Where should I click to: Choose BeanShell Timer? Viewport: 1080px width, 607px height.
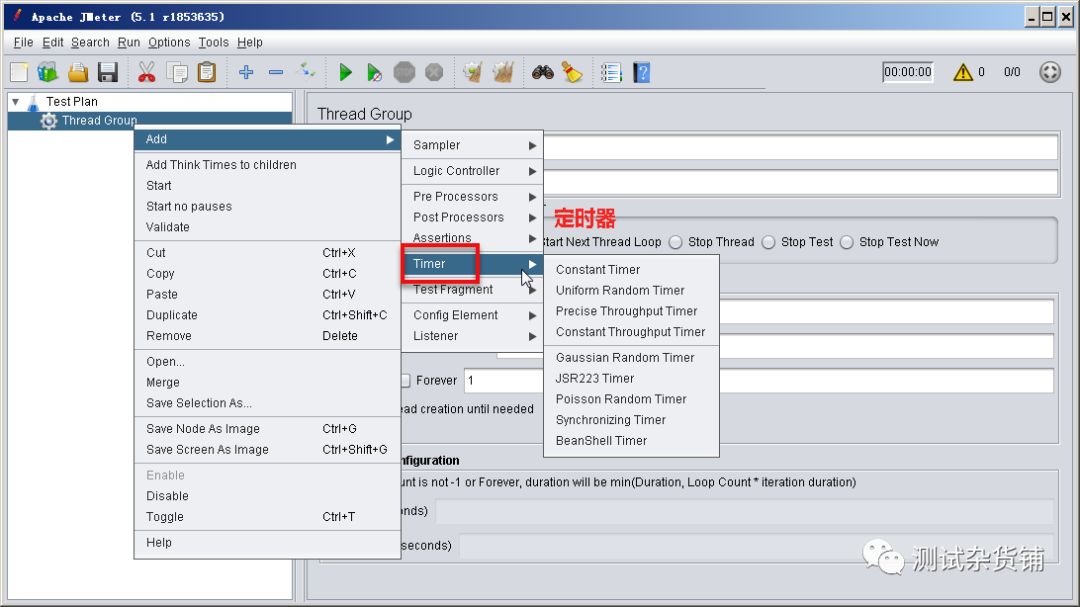(x=632, y=440)
